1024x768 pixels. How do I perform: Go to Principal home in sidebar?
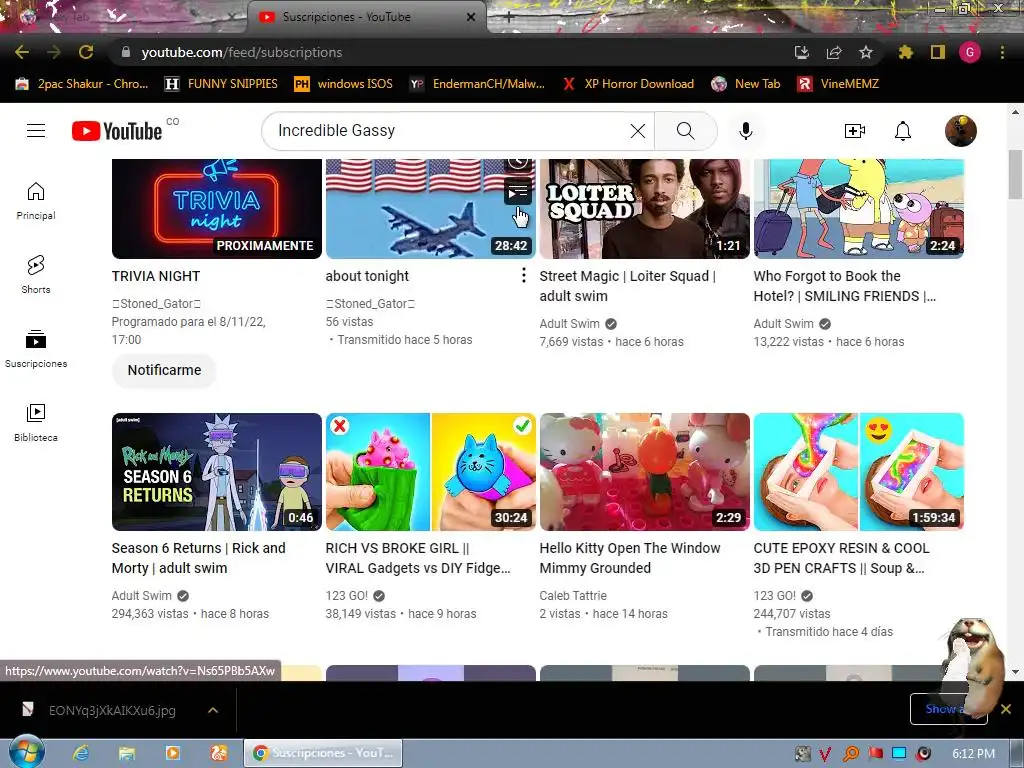(36, 201)
